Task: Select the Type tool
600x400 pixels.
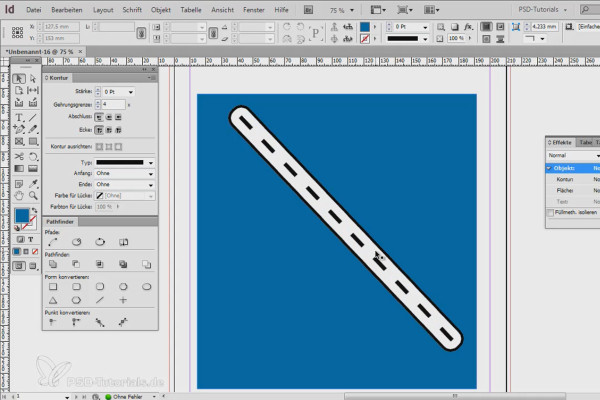Action: [19, 118]
